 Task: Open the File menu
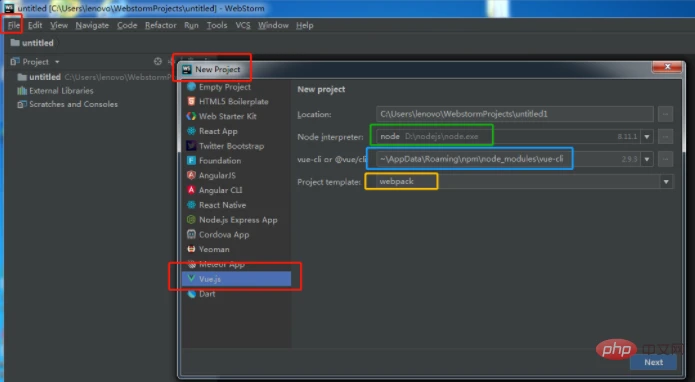(x=13, y=25)
